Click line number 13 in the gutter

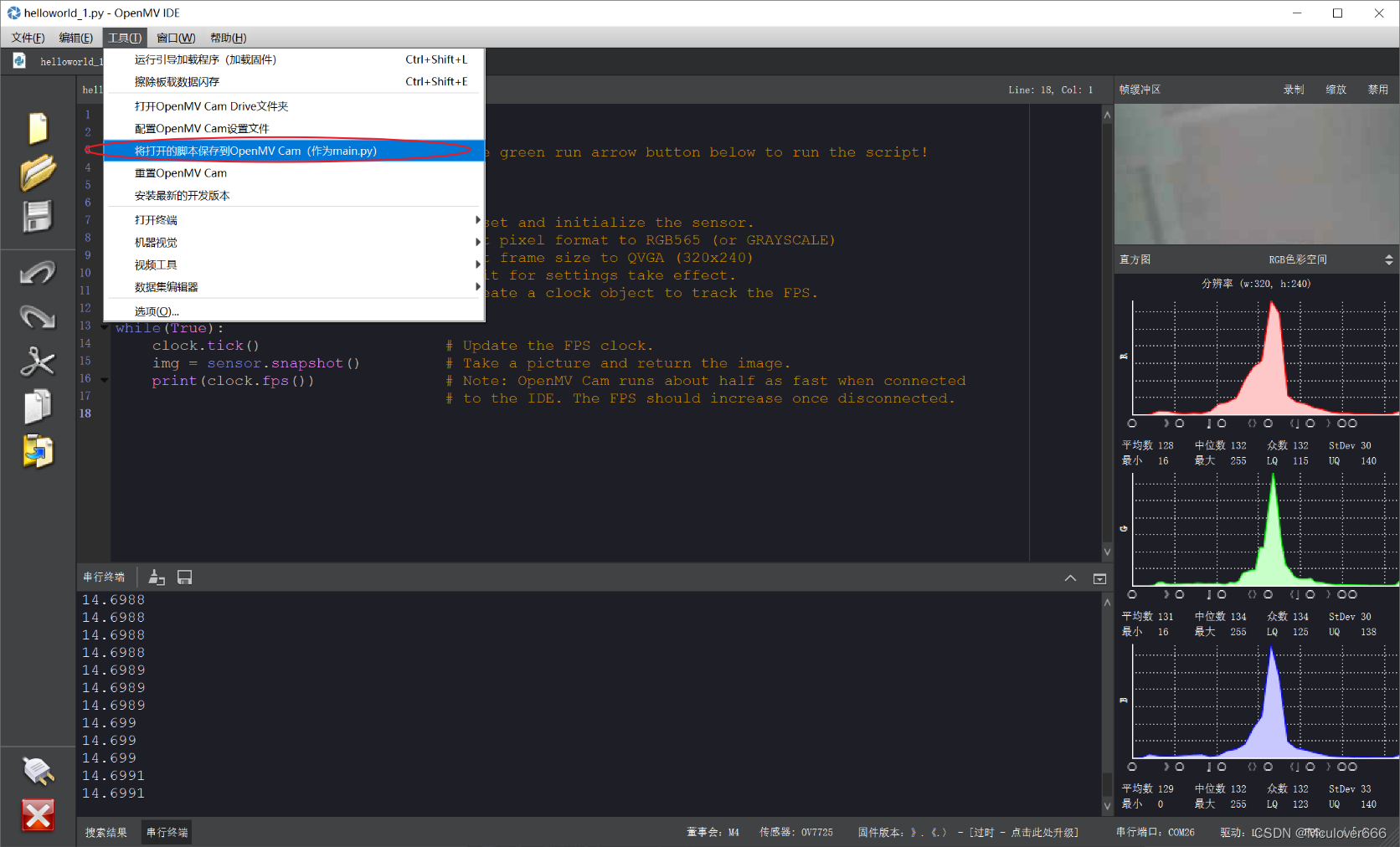tap(85, 326)
